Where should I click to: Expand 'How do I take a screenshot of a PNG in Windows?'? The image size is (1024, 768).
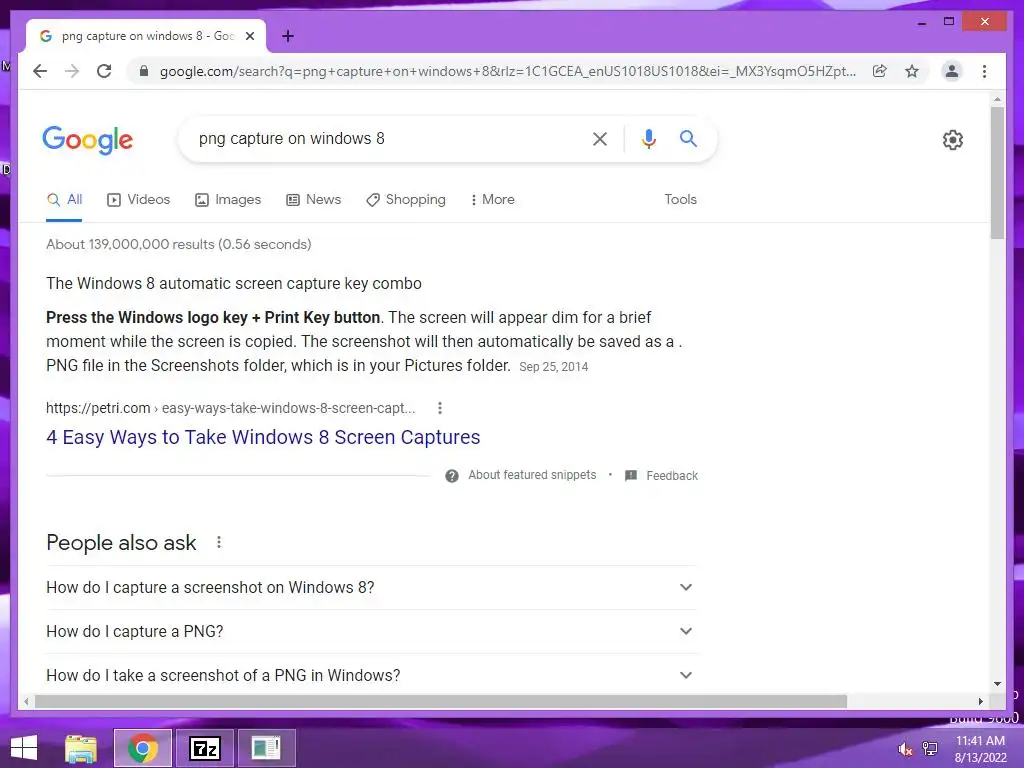click(x=372, y=675)
